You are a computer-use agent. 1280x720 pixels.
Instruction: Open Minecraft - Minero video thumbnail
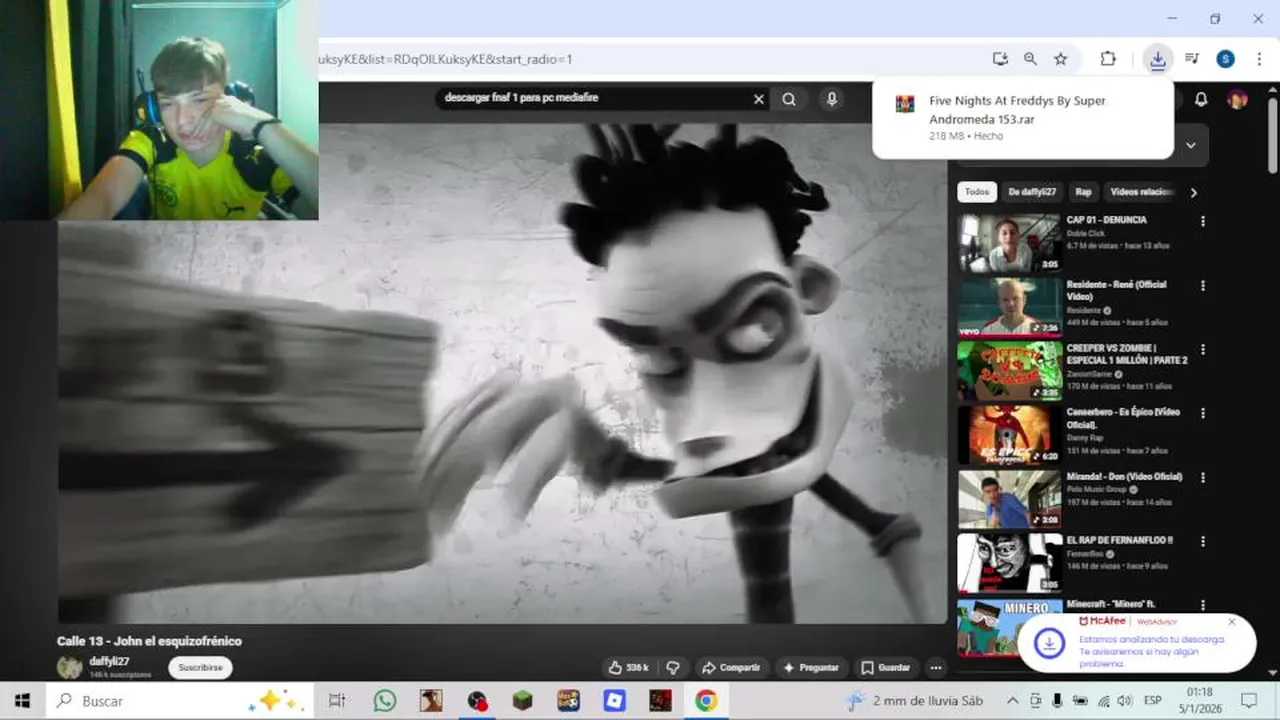click(x=1010, y=627)
